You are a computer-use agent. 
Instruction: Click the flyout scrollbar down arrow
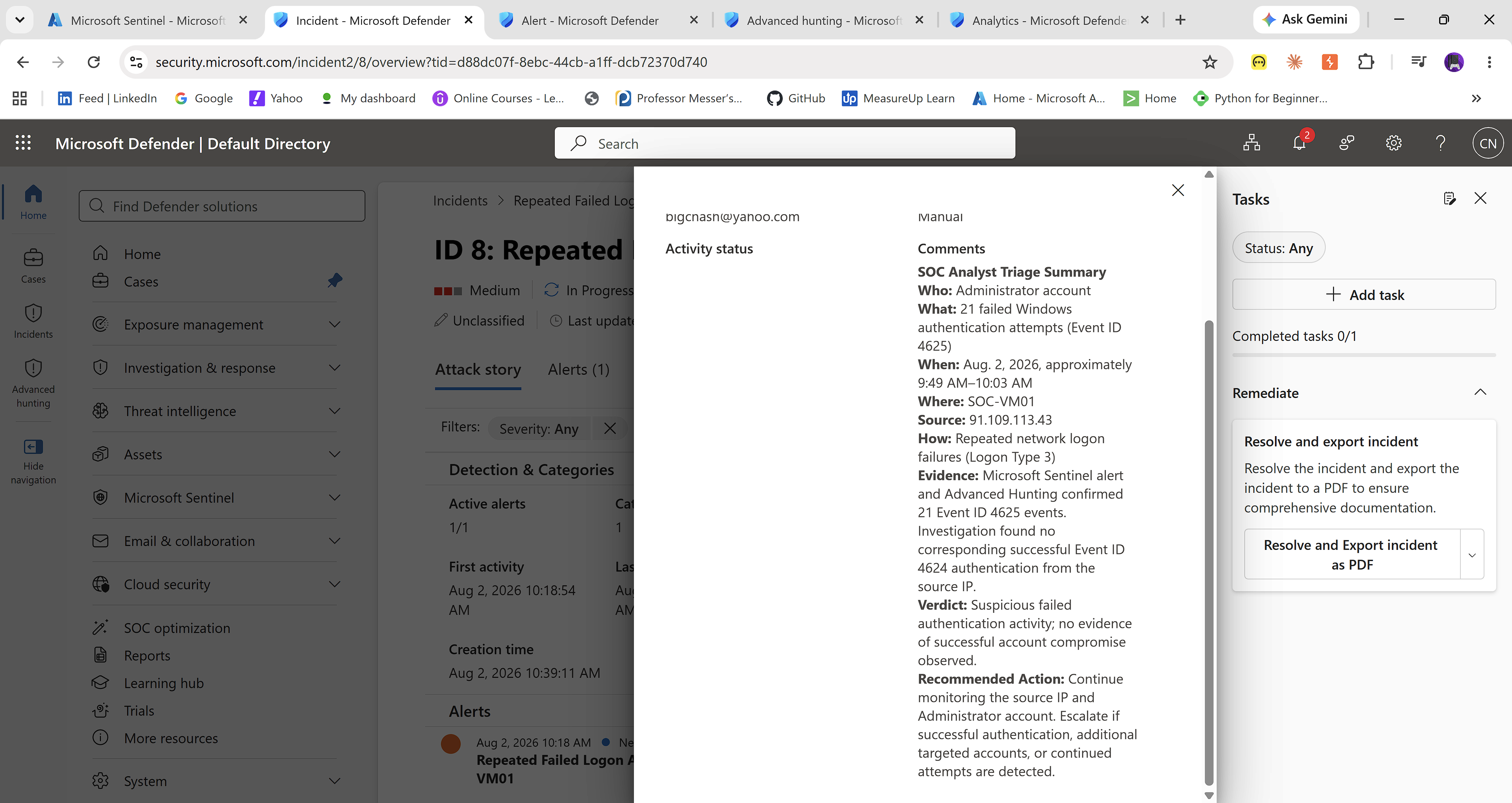tap(1208, 796)
